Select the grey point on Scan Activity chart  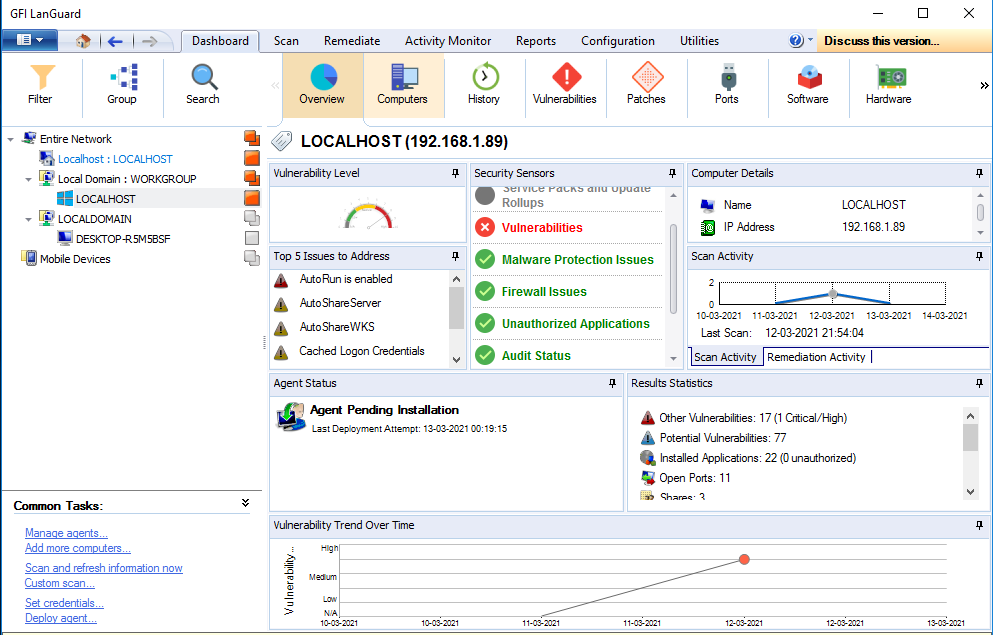click(x=833, y=294)
